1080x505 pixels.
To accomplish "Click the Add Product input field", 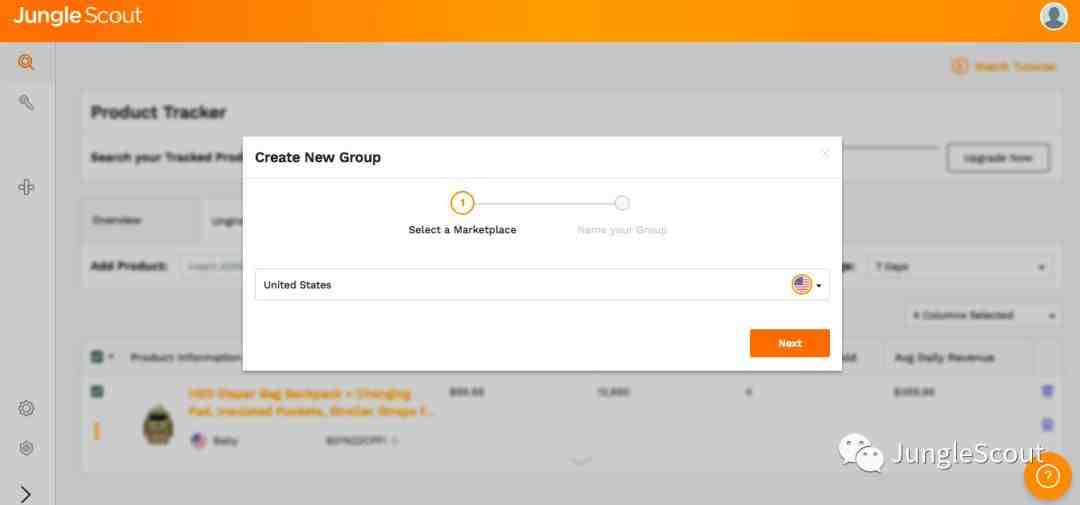I will pos(212,266).
